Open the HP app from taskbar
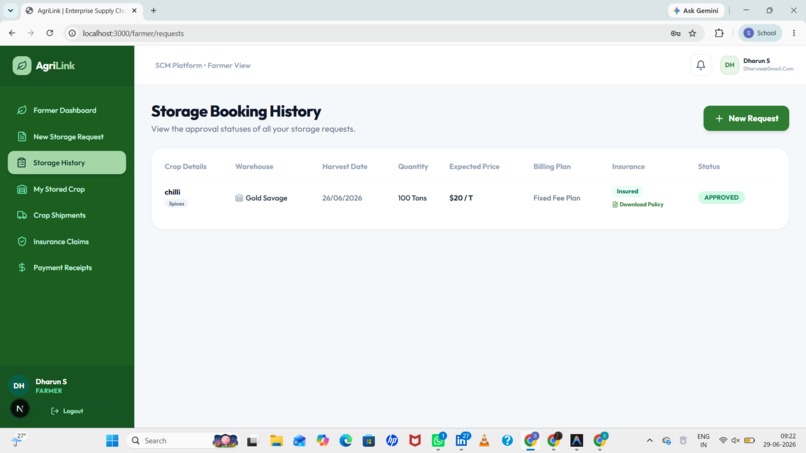The width and height of the screenshot is (806, 453). click(392, 441)
